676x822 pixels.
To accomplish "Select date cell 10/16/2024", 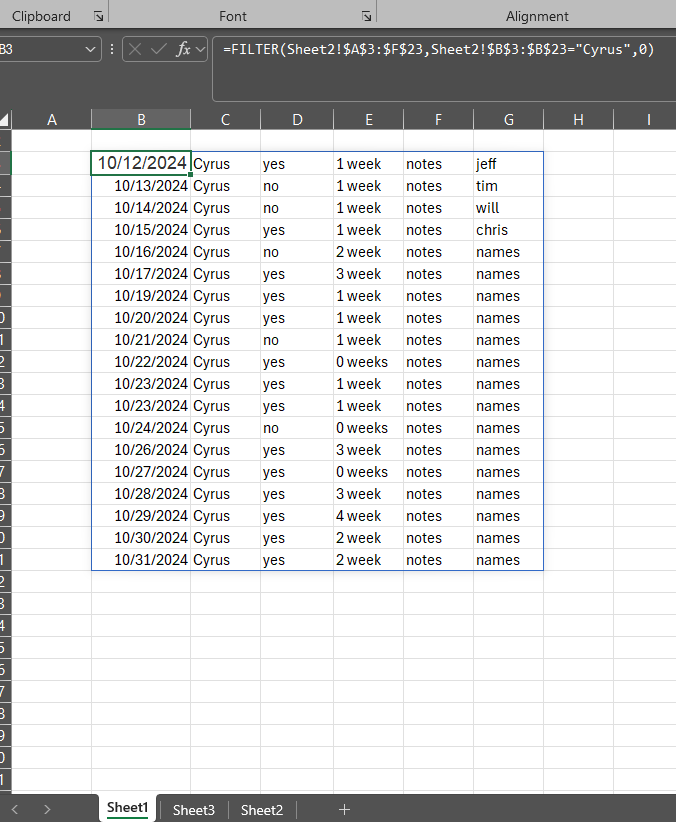I will pos(141,252).
